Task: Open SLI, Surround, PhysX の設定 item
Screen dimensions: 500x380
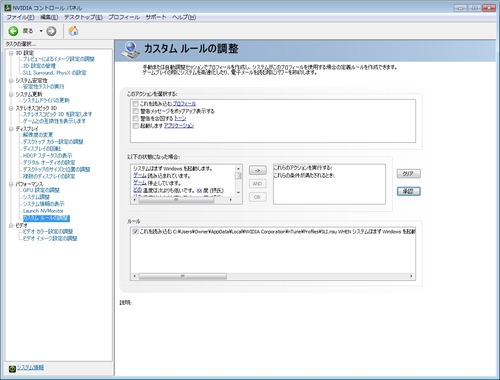Action: click(55, 73)
